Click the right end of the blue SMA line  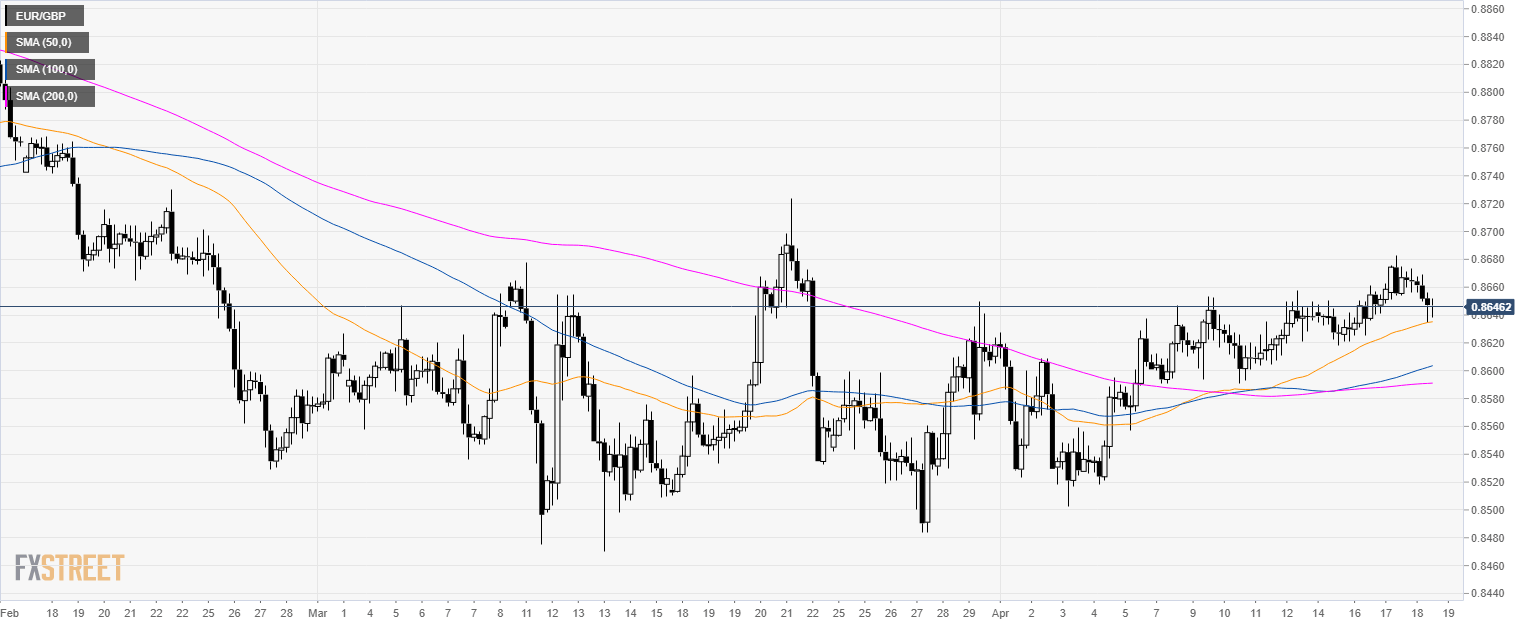point(1433,366)
